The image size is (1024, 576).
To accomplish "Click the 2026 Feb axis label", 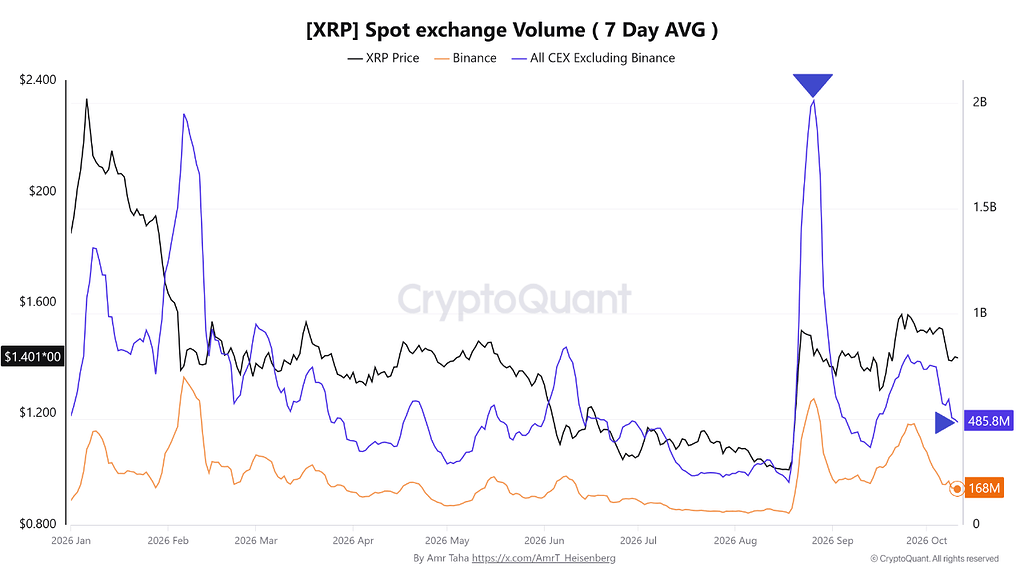I will tap(168, 541).
